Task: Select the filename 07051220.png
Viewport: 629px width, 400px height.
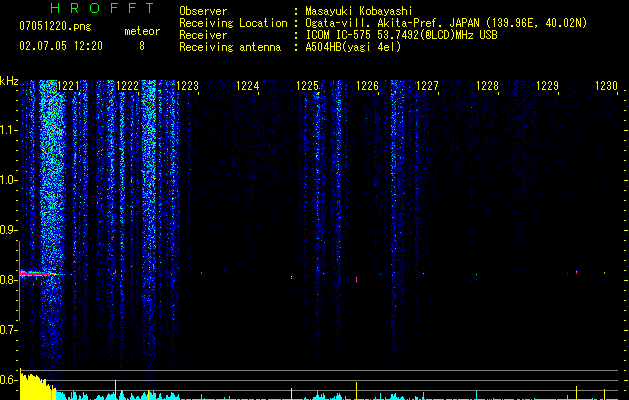Action: point(55,27)
